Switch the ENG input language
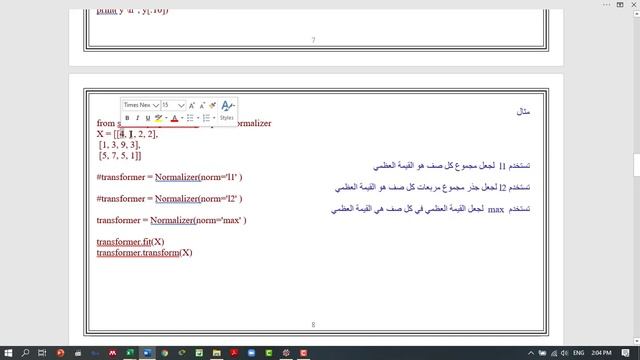 578,353
